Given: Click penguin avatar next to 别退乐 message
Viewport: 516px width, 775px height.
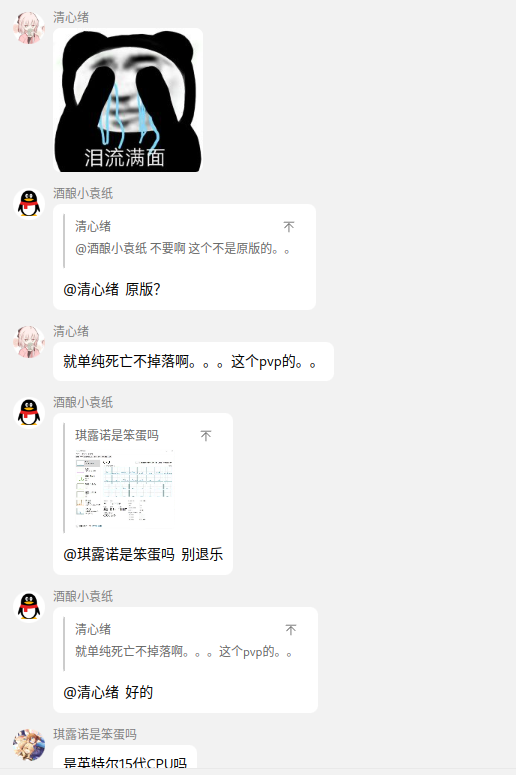Looking at the screenshot, I should [29, 413].
